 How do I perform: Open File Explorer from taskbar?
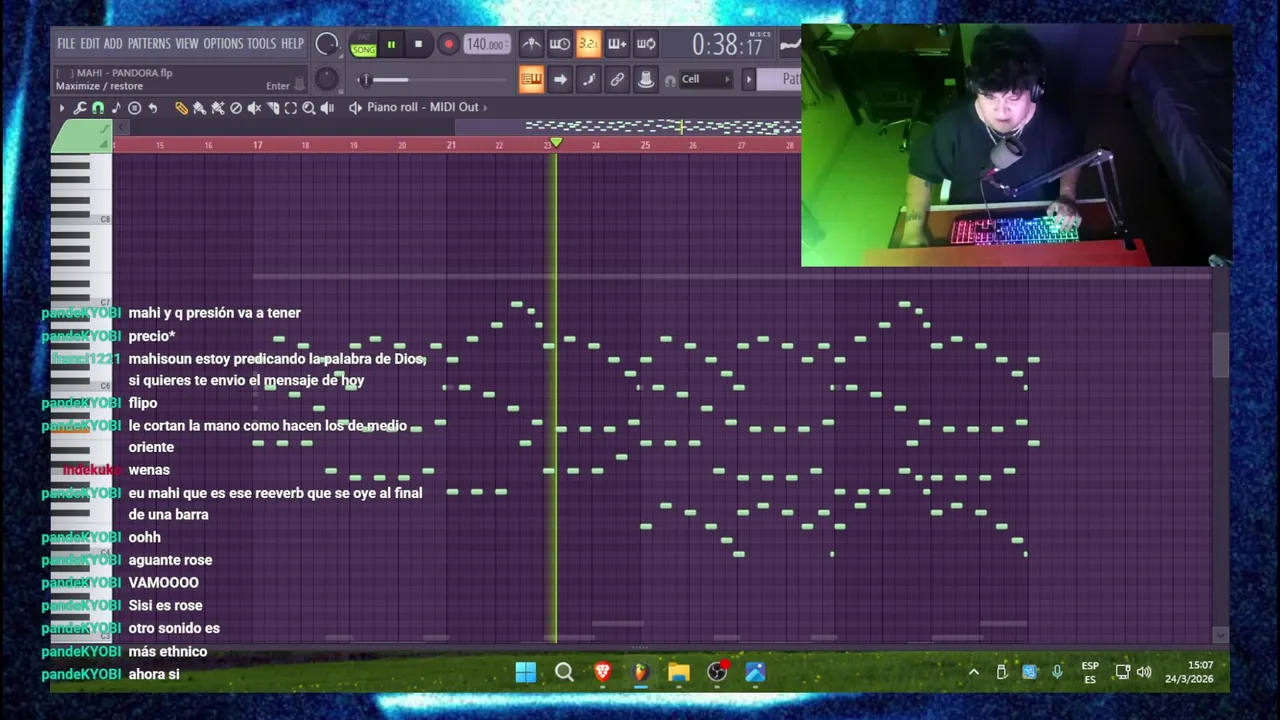click(x=679, y=672)
